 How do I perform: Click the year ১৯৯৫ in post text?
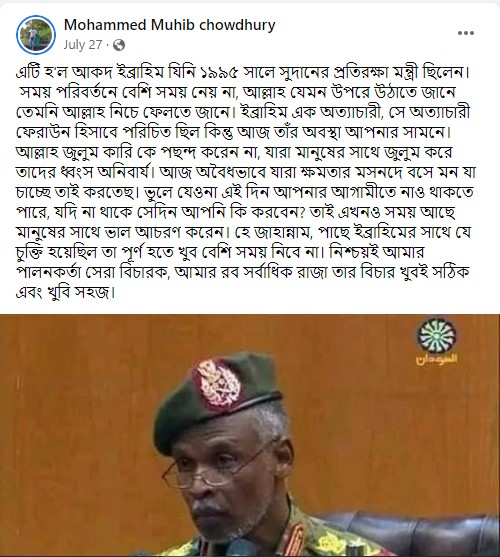[x=219, y=72]
